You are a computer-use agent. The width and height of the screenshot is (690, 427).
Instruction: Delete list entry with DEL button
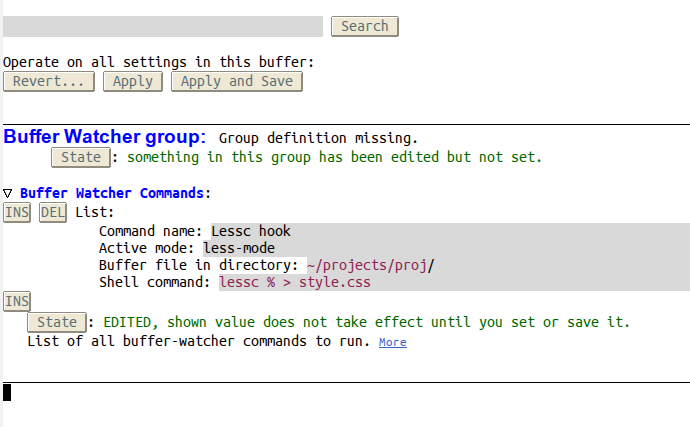[x=53, y=213]
